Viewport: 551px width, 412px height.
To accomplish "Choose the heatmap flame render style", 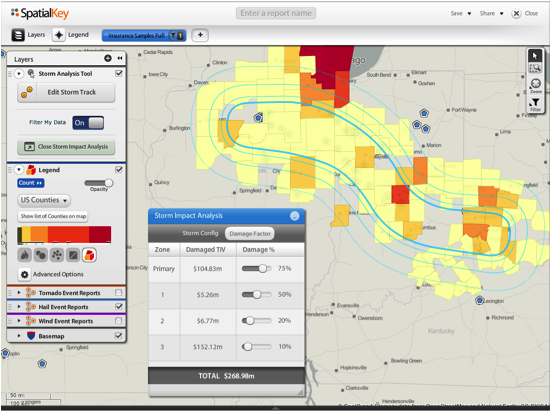I will point(25,255).
